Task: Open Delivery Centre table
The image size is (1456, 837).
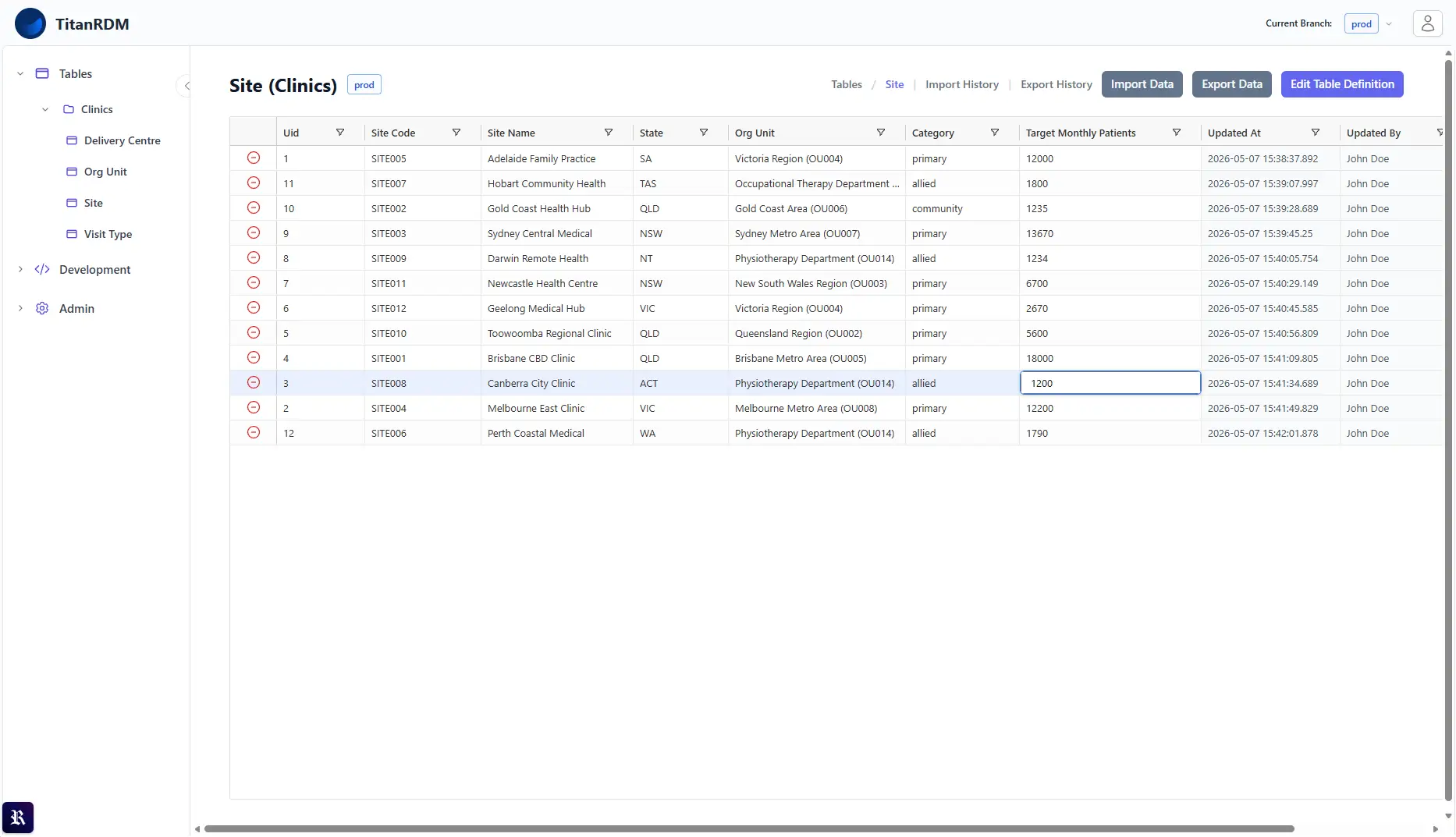Action: pos(123,140)
